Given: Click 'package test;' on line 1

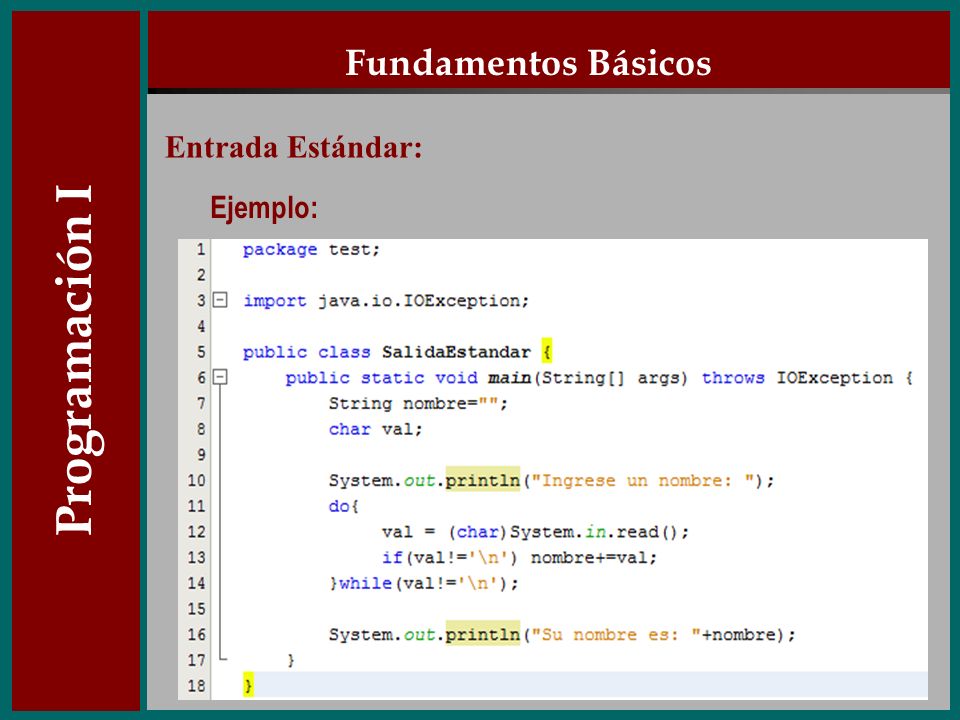Looking at the screenshot, I should pyautogui.click(x=311, y=249).
